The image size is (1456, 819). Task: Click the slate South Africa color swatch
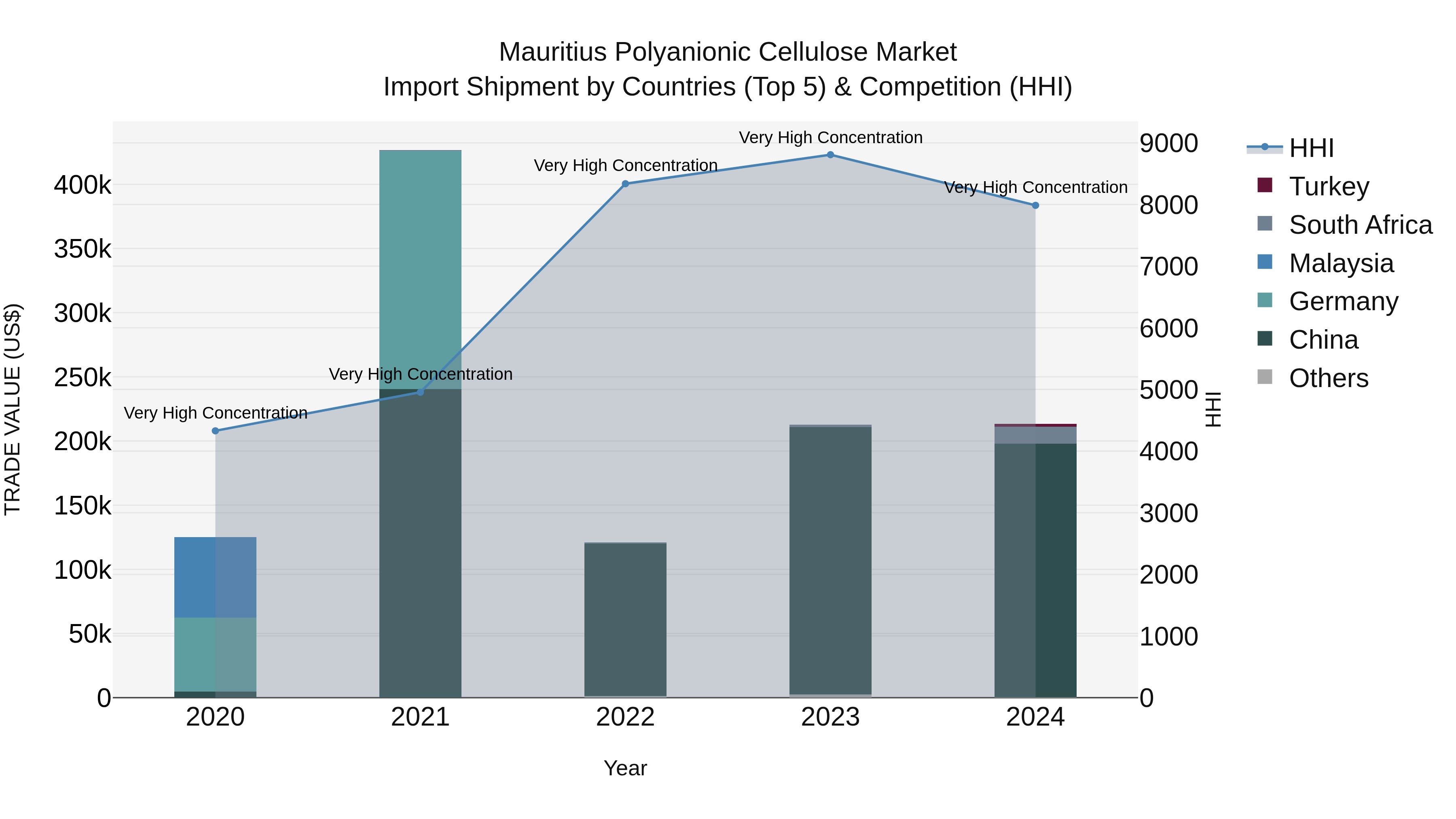[x=1265, y=223]
